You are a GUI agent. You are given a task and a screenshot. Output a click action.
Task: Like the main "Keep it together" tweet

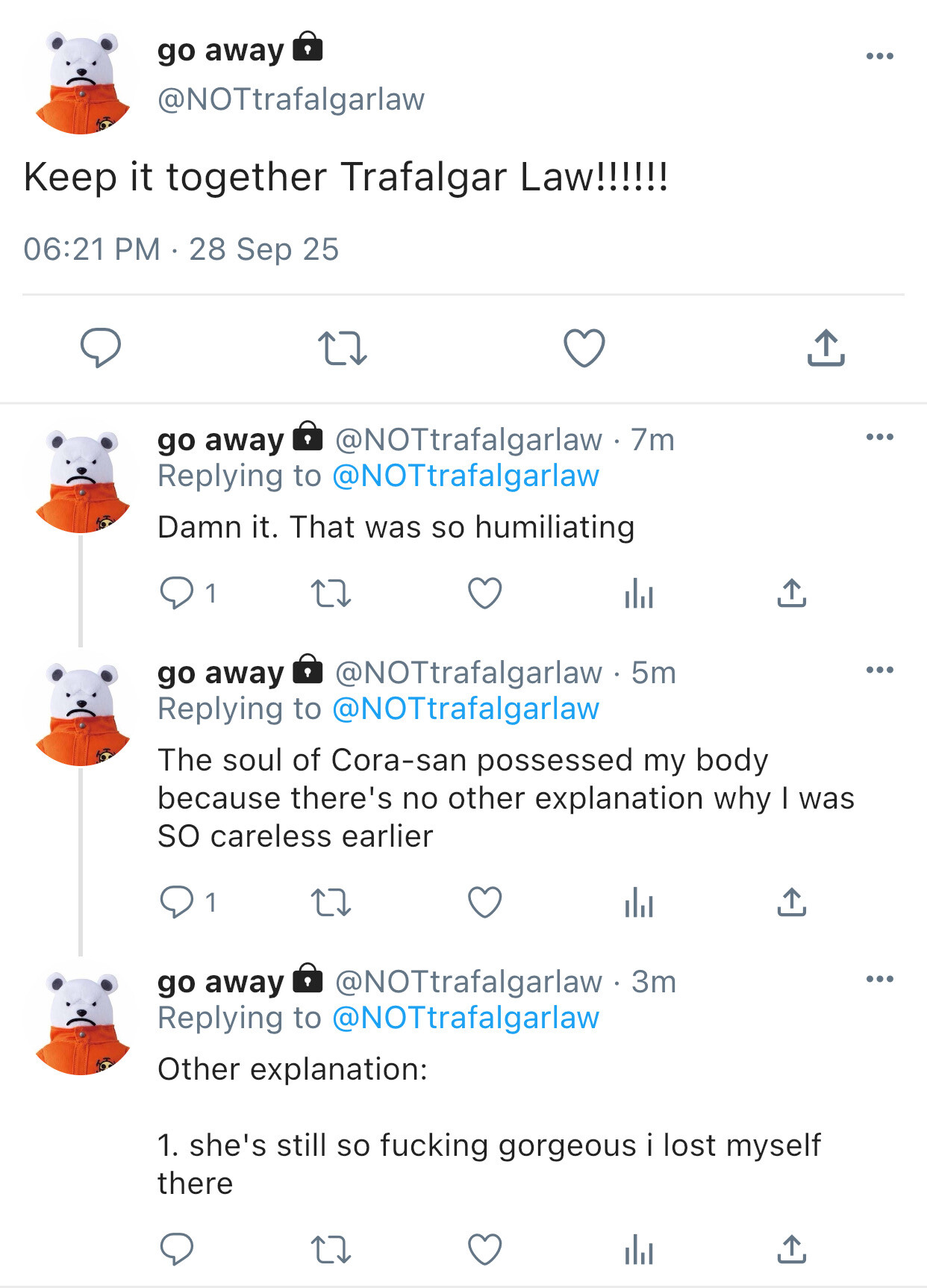(584, 348)
